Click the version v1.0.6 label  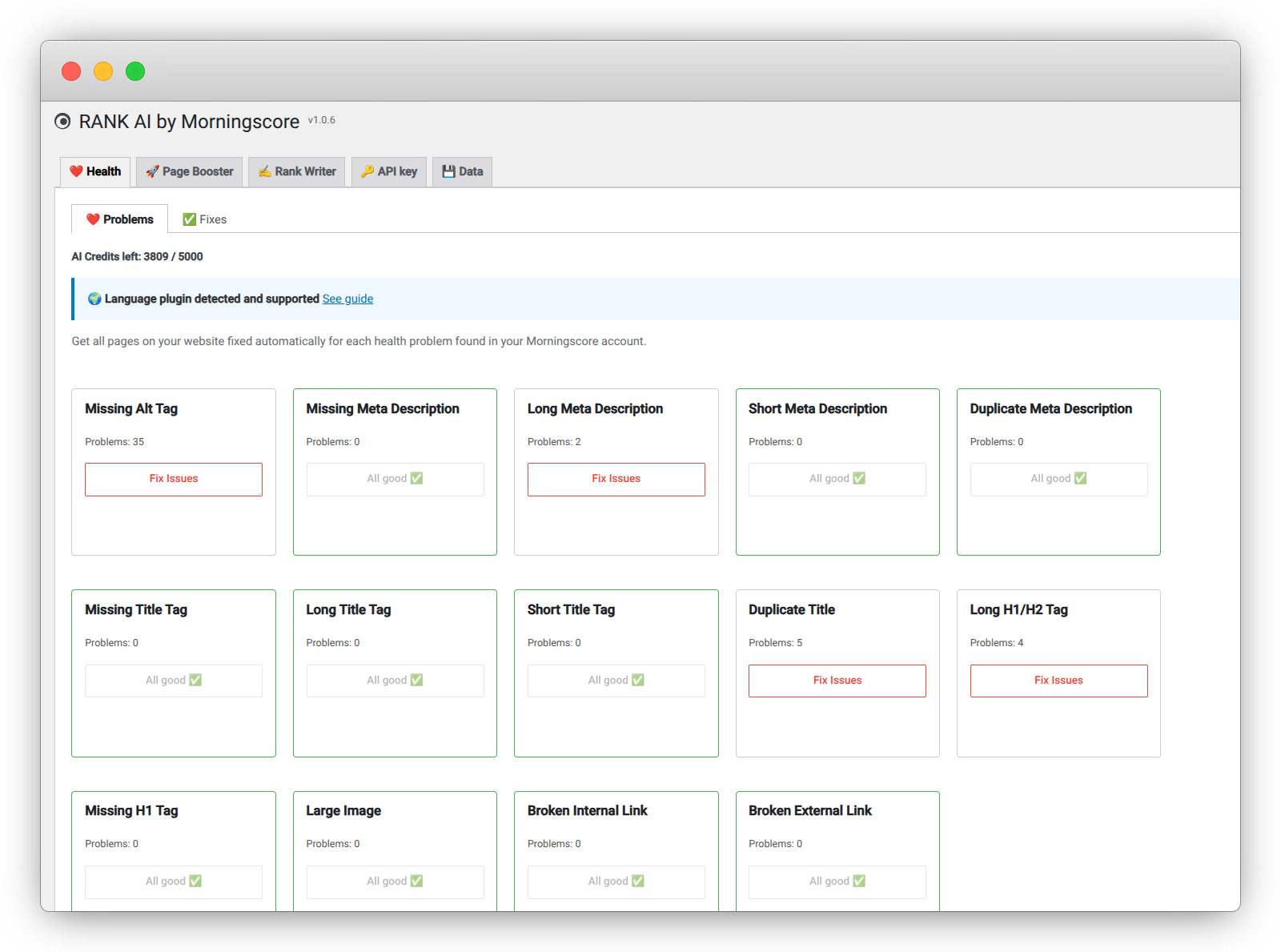(322, 120)
